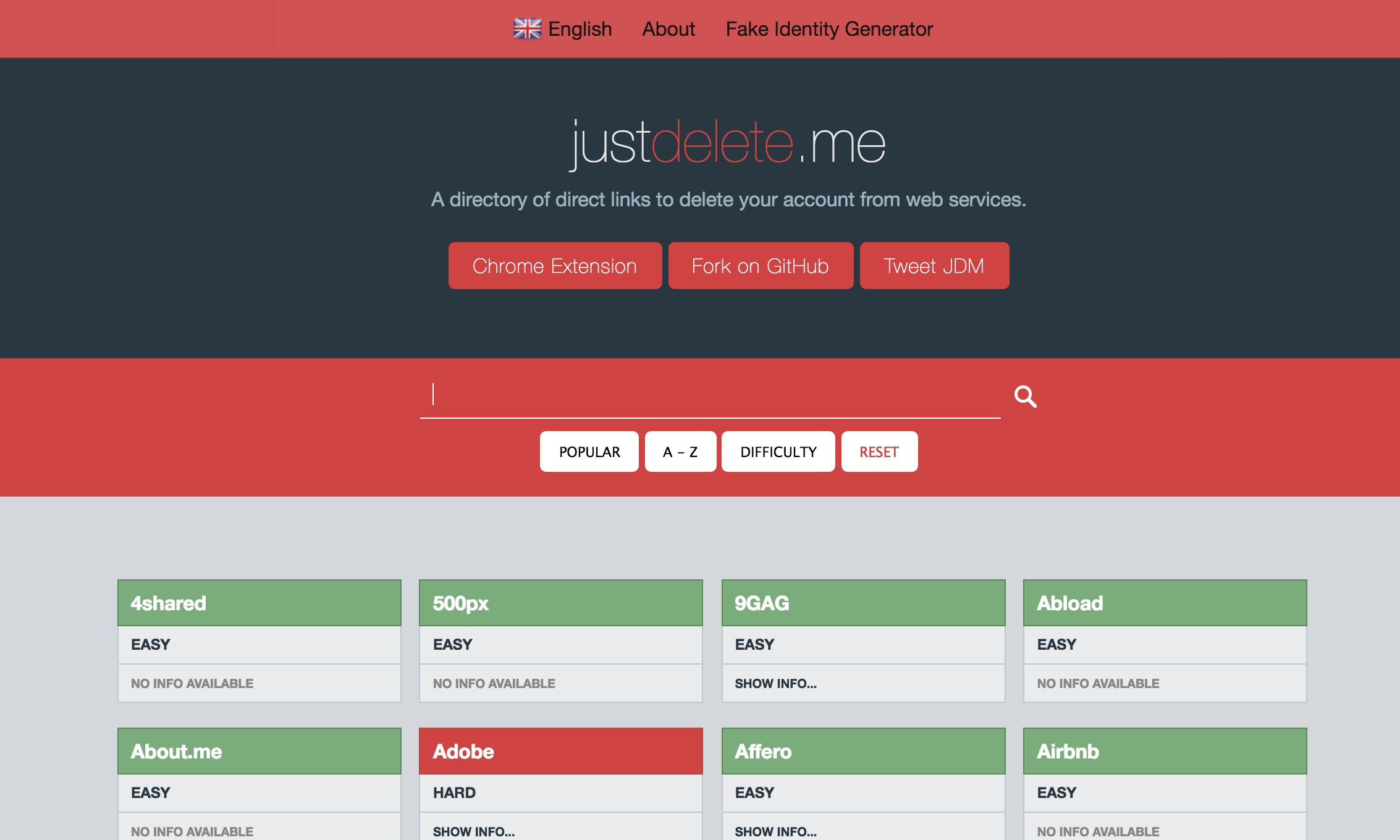
Task: Open Fake Identity Generator link
Action: (829, 28)
